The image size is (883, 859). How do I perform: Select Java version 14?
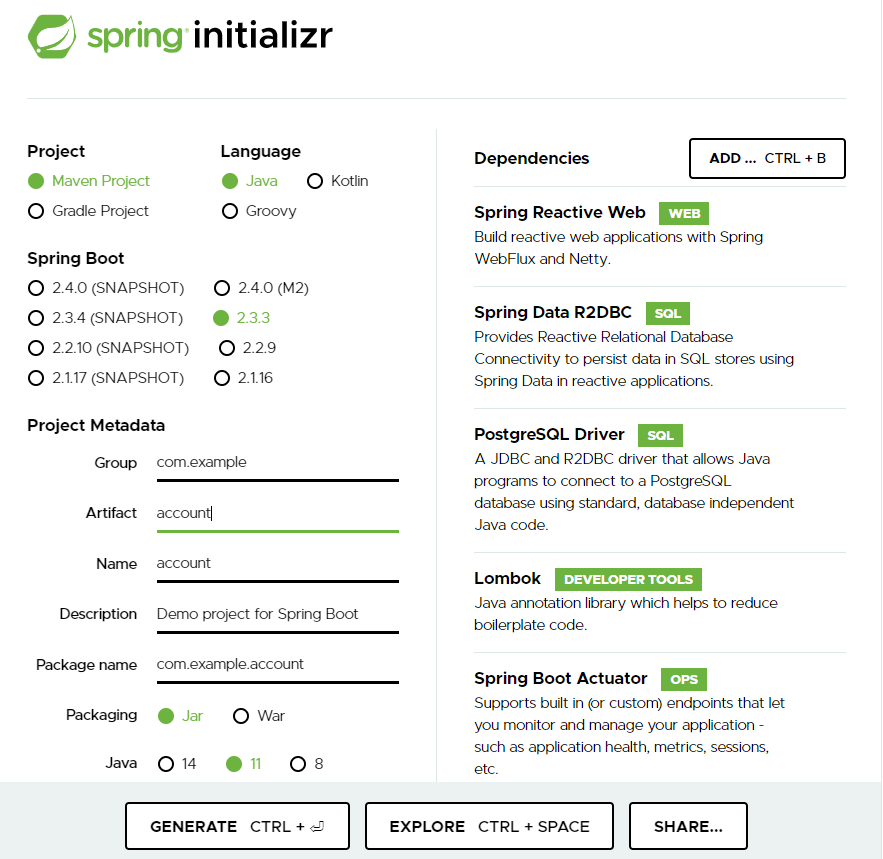pyautogui.click(x=166, y=763)
